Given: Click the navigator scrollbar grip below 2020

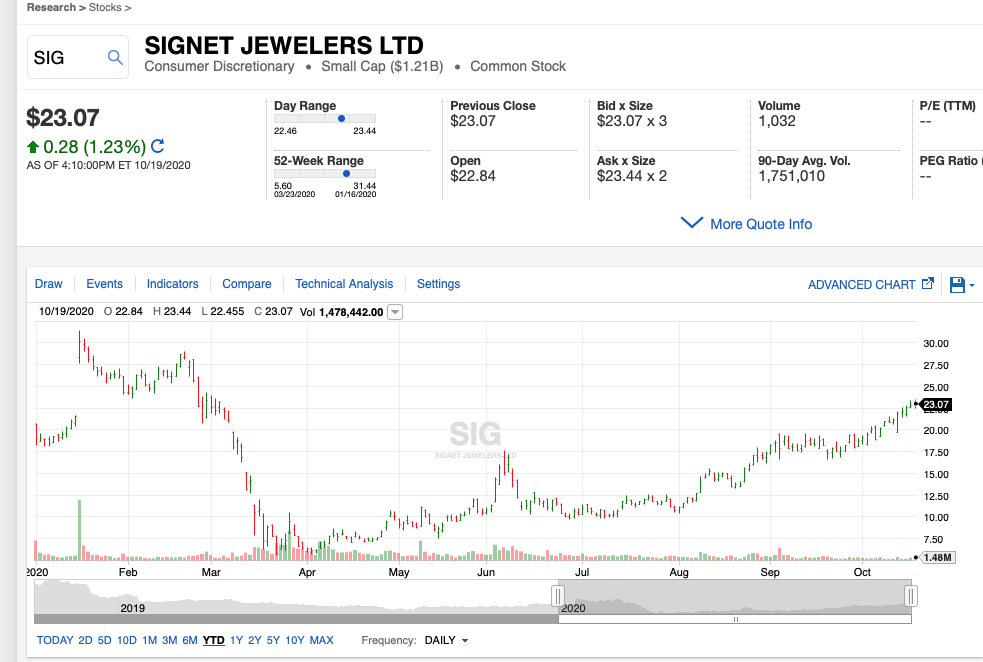Looking at the screenshot, I should coord(735,619).
